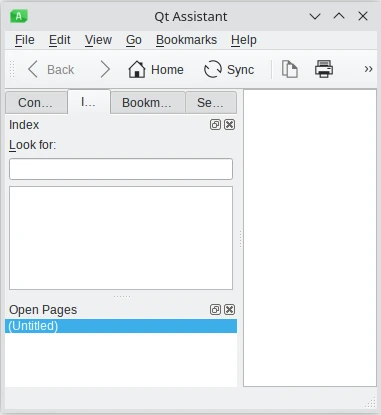Close the Index panel
381x415 pixels.
tap(229, 125)
